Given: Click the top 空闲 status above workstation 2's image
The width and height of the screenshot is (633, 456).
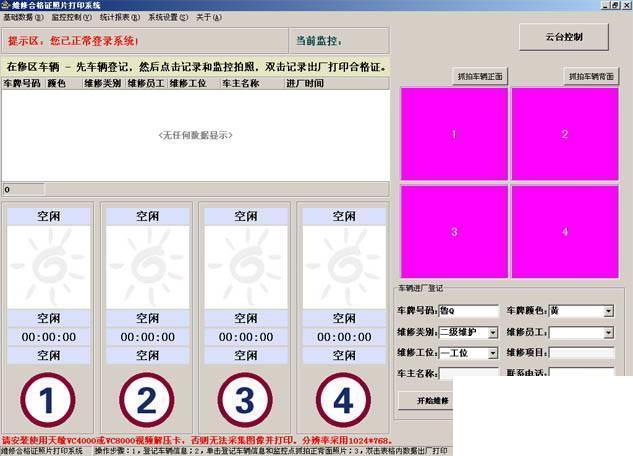Looking at the screenshot, I should coord(147,216).
